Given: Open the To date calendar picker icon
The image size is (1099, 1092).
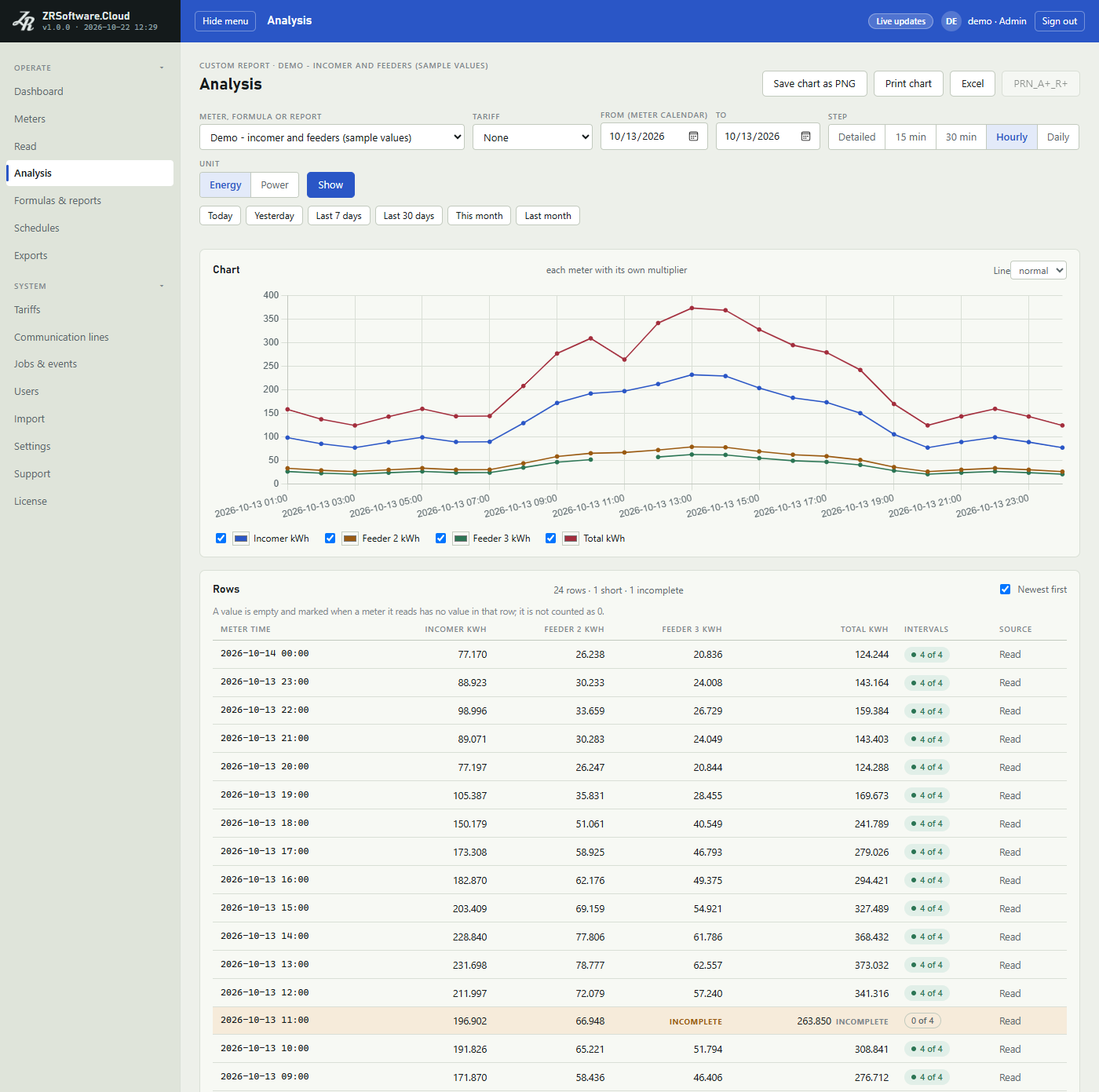Looking at the screenshot, I should click(806, 137).
